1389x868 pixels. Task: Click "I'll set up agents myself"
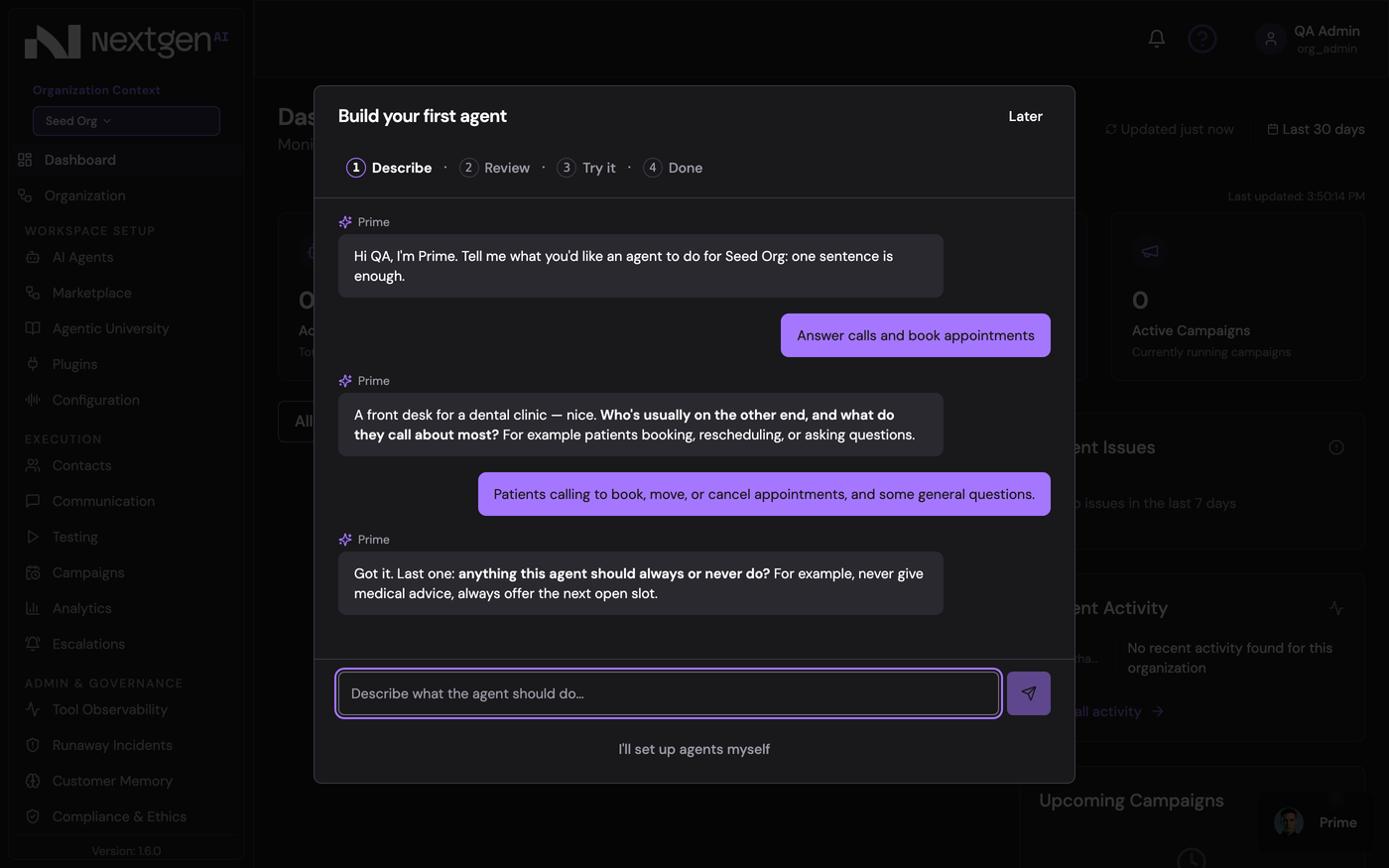(694, 749)
